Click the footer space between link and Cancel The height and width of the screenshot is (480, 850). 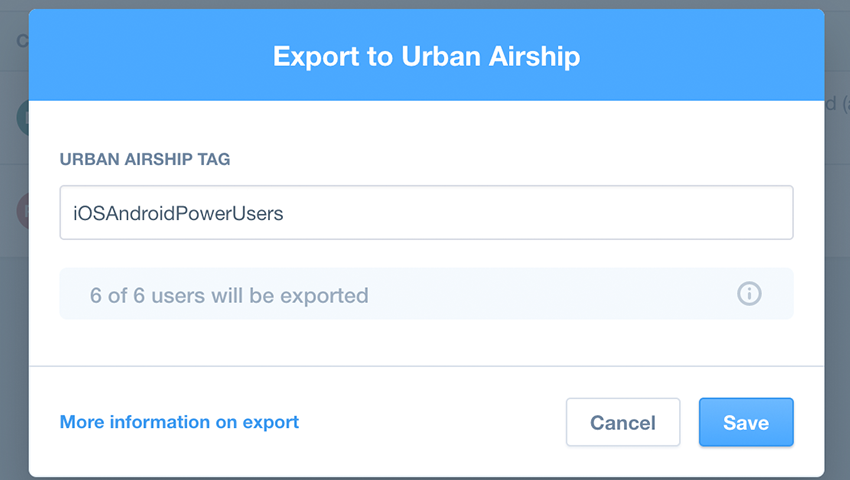coord(430,422)
